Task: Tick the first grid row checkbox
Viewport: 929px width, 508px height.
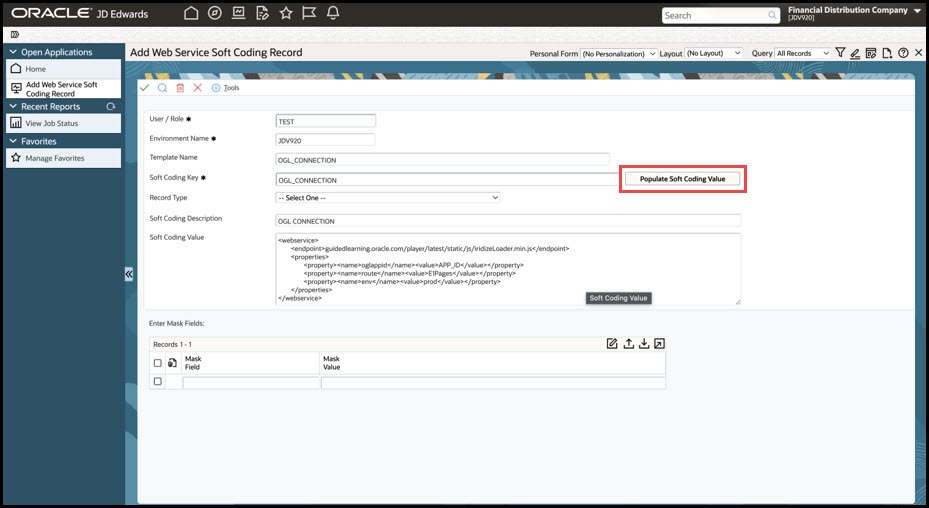Action: coord(158,381)
